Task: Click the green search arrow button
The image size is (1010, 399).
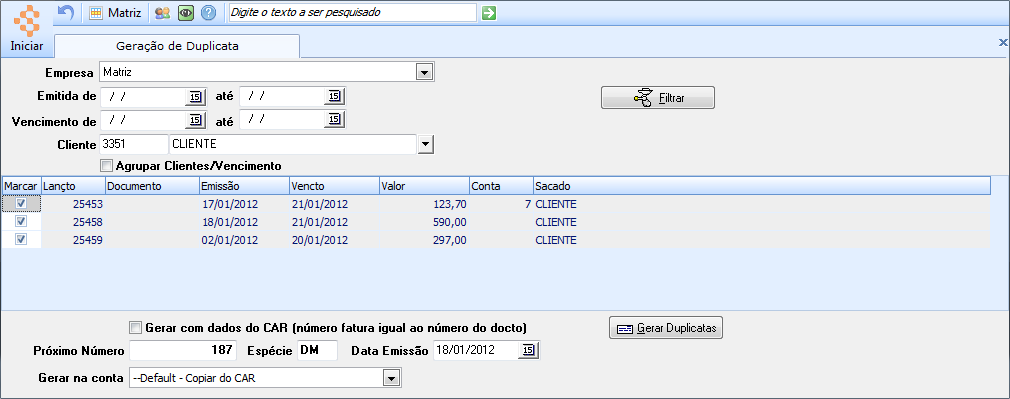Action: point(489,13)
